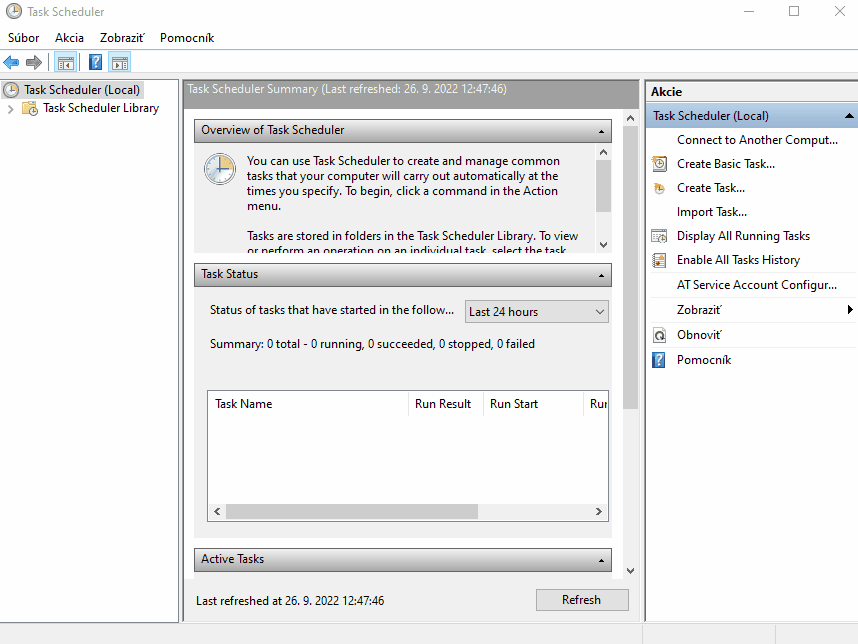Select Task Scheduler Library tree item
This screenshot has height=644, width=858.
[101, 108]
